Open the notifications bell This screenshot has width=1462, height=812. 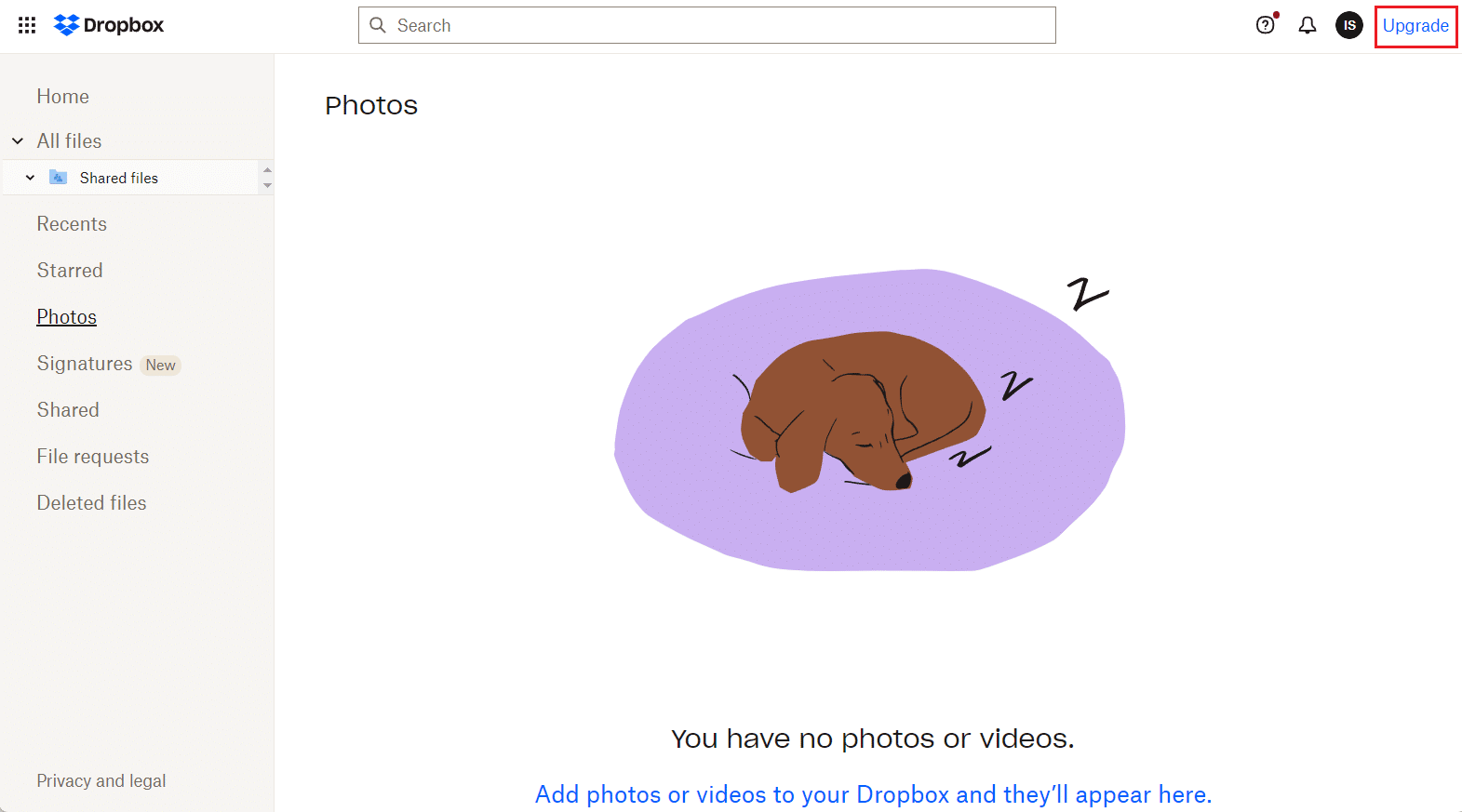(1308, 25)
